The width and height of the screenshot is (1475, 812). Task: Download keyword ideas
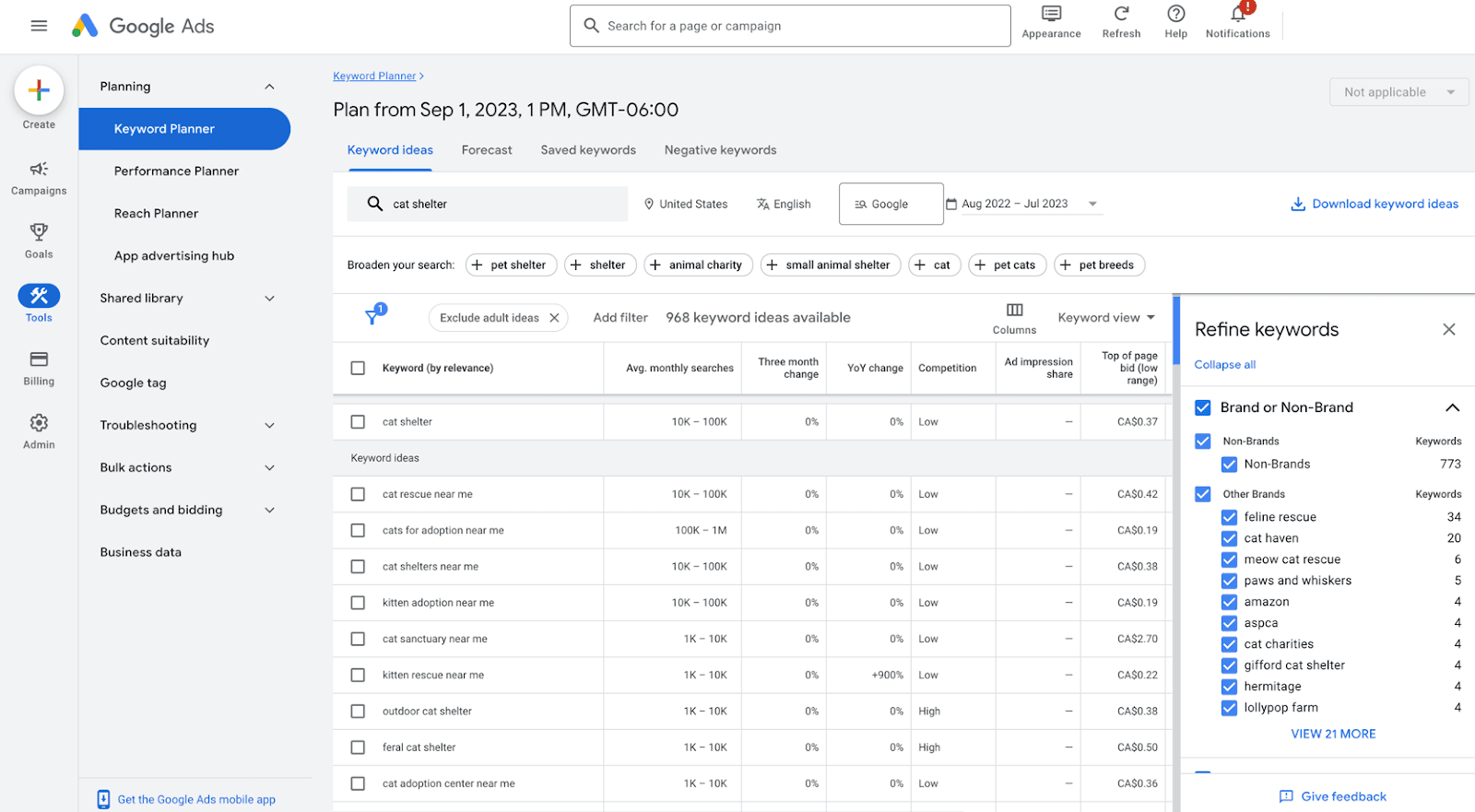click(1375, 204)
